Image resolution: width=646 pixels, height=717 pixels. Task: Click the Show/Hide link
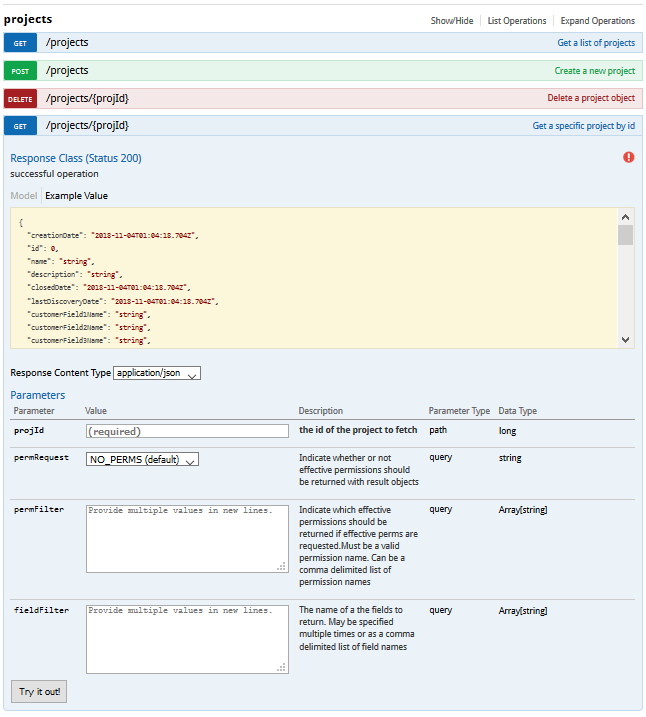452,21
